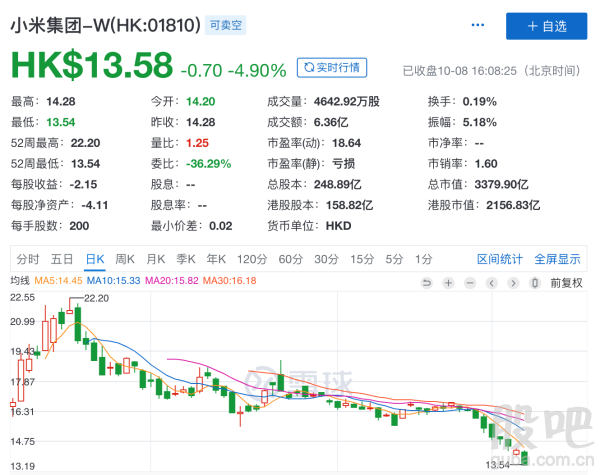Click the 港股市值 value 2156.83亿
This screenshot has width=600, height=475.
pos(513,205)
